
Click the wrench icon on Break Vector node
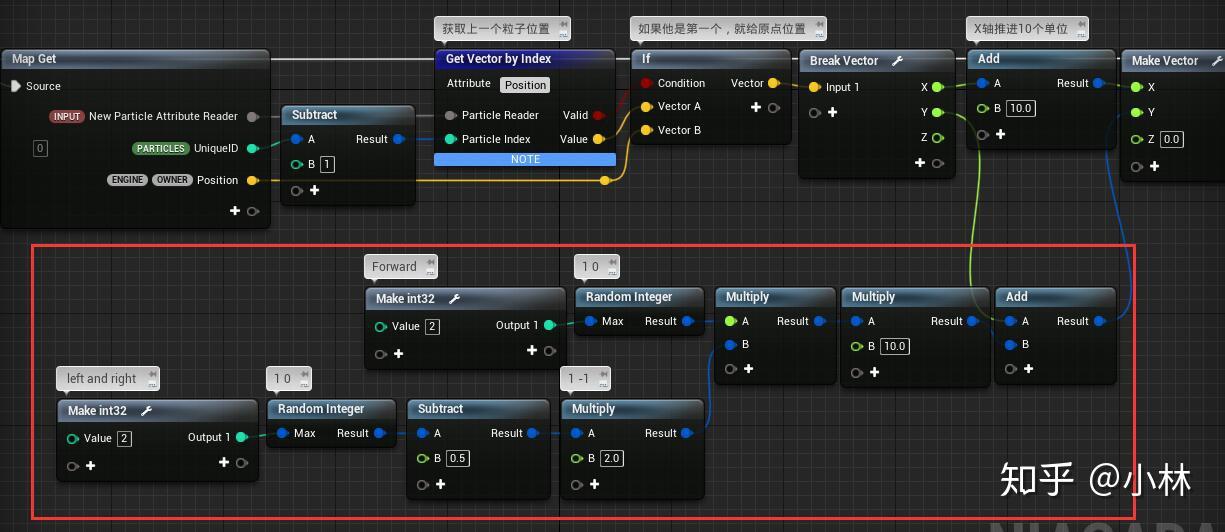tap(896, 60)
